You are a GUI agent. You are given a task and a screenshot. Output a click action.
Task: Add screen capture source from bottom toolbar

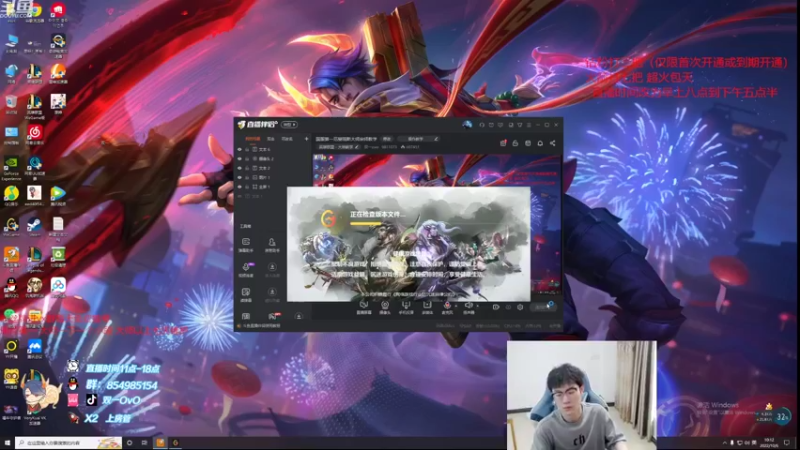point(364,307)
